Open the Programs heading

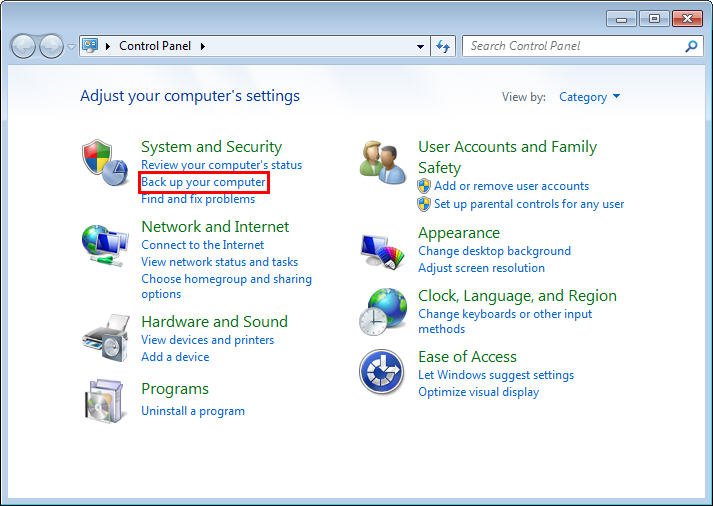pyautogui.click(x=175, y=389)
